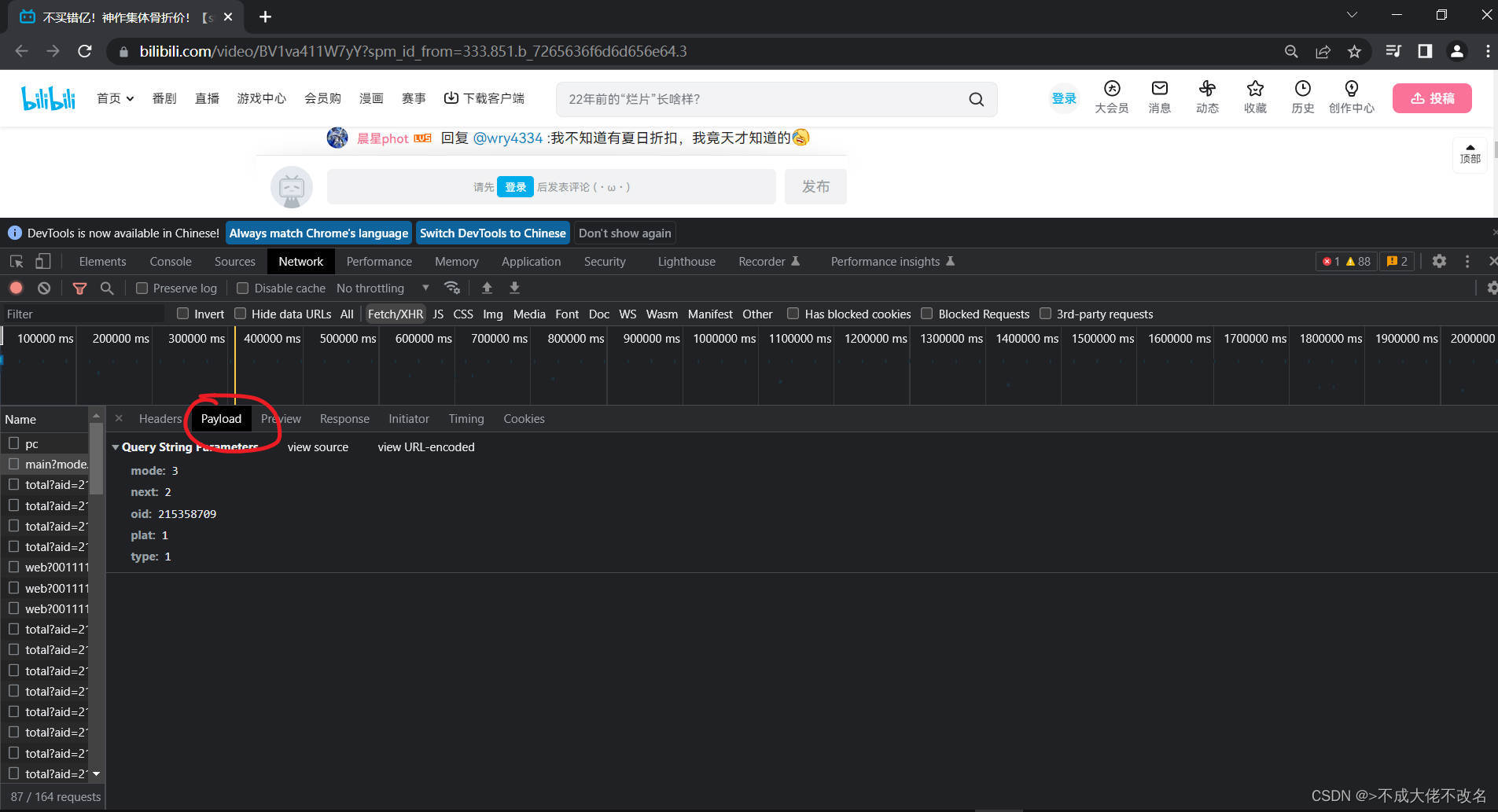This screenshot has height=812, width=1498.
Task: Tick checkbox beside the pc request
Action: coord(14,443)
